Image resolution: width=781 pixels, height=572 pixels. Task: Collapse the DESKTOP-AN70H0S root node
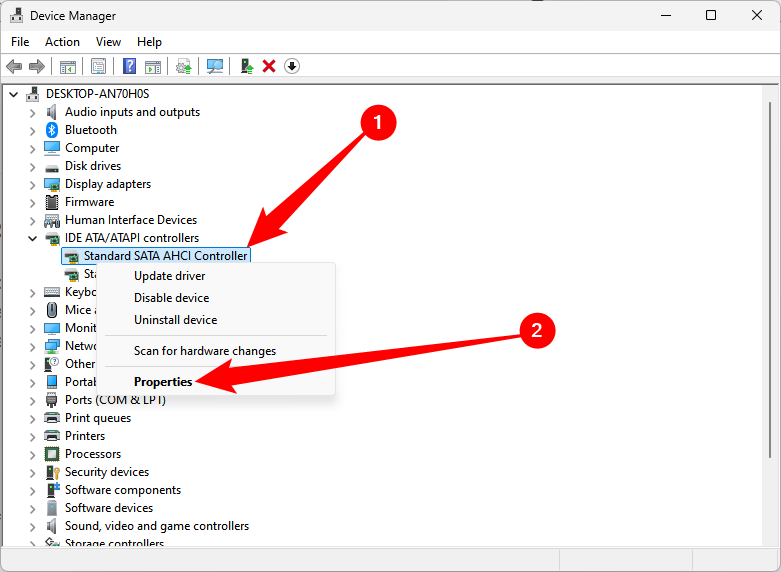pos(13,94)
